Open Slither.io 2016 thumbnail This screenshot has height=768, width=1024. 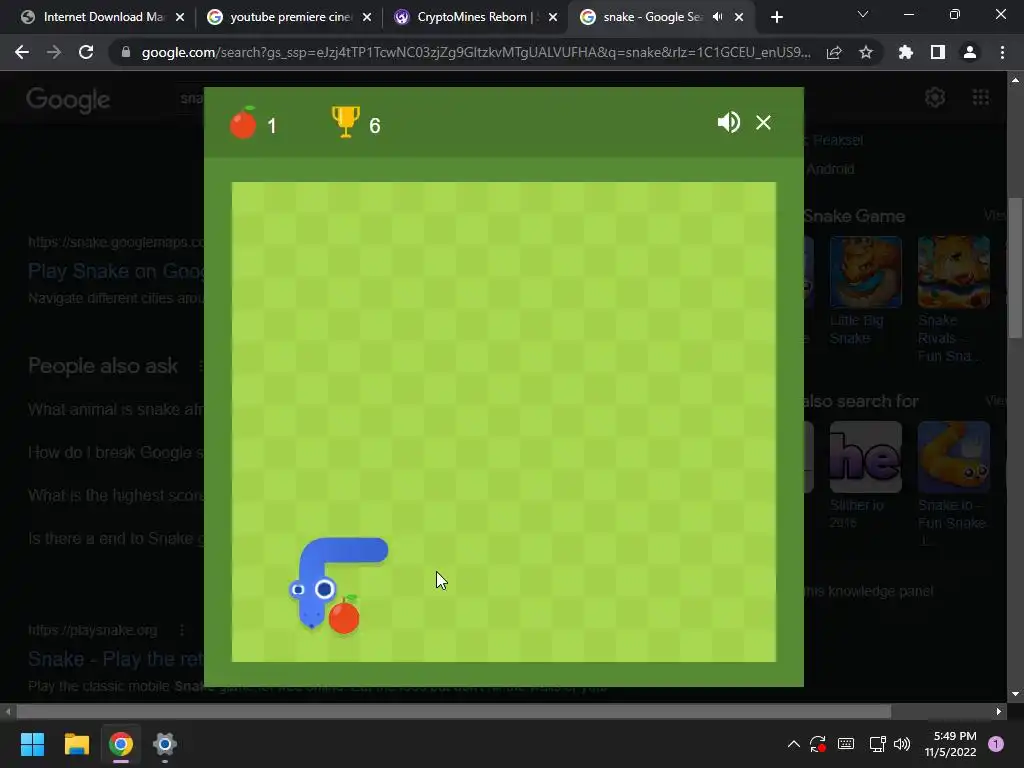coord(865,456)
